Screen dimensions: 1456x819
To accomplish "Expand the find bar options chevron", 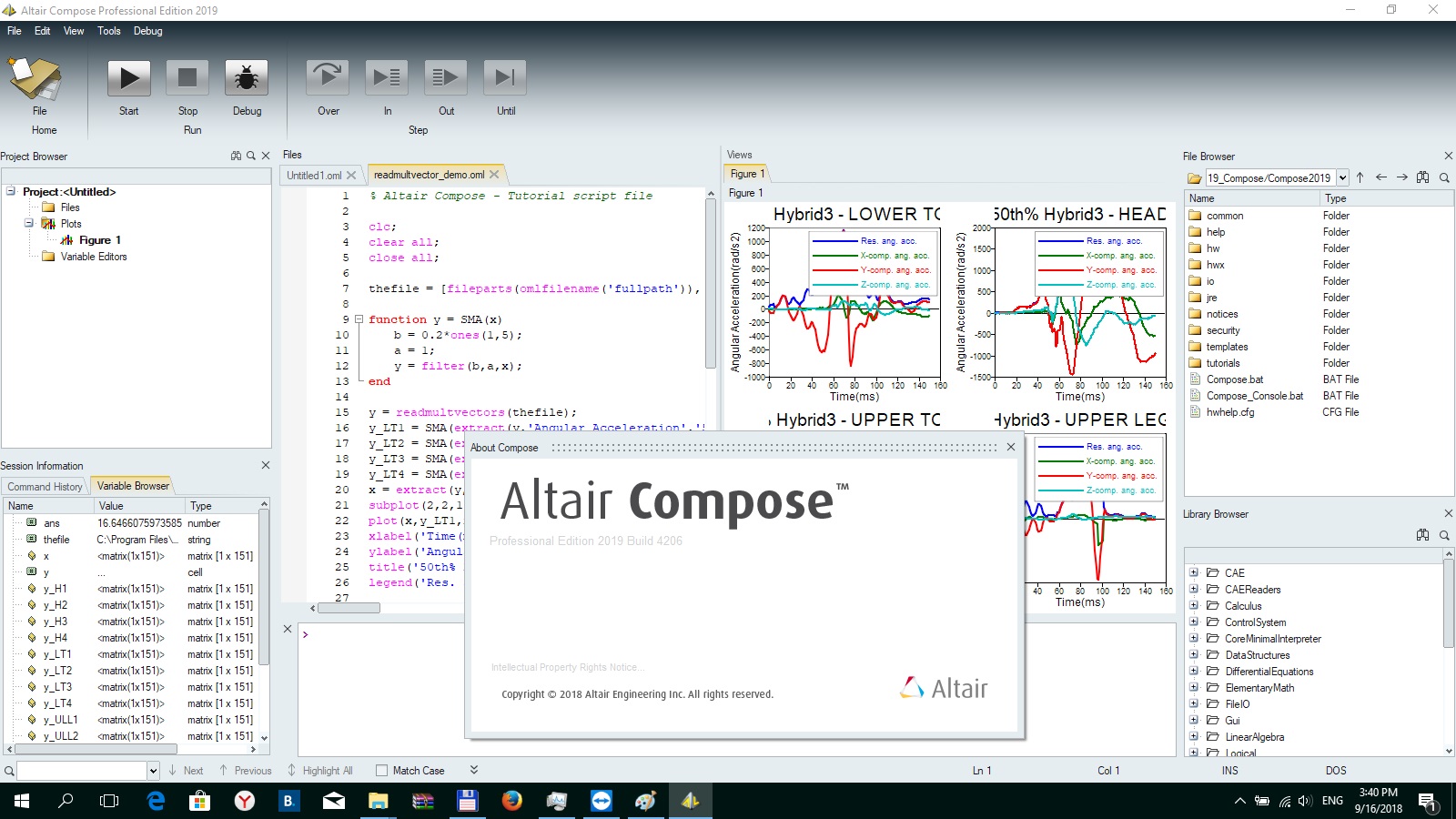I will pyautogui.click(x=474, y=770).
